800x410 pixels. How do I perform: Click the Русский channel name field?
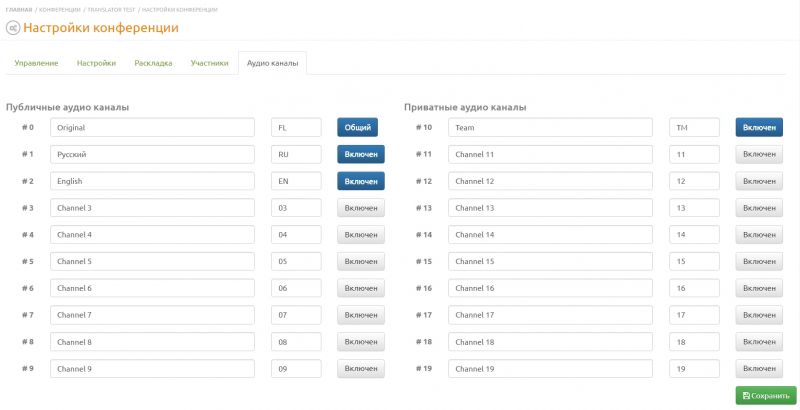(x=152, y=154)
